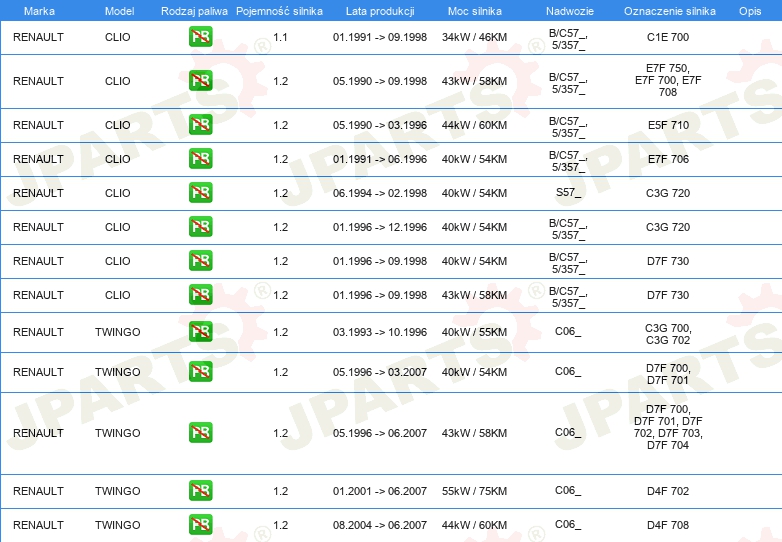
Task: Click production dates 05.1996 -> 03.2007
Action: click(380, 371)
